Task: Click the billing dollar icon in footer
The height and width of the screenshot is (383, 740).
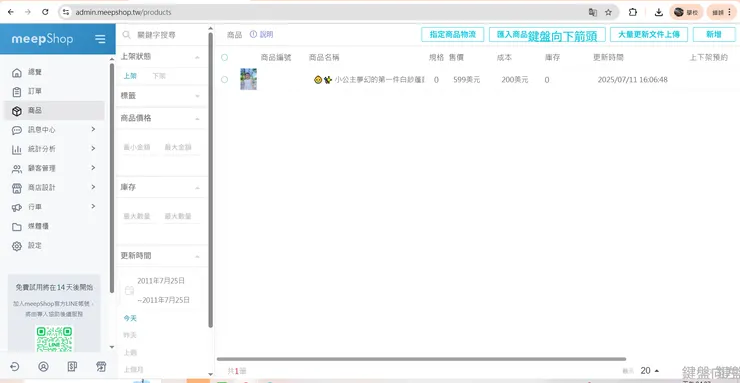Action: click(x=72, y=366)
